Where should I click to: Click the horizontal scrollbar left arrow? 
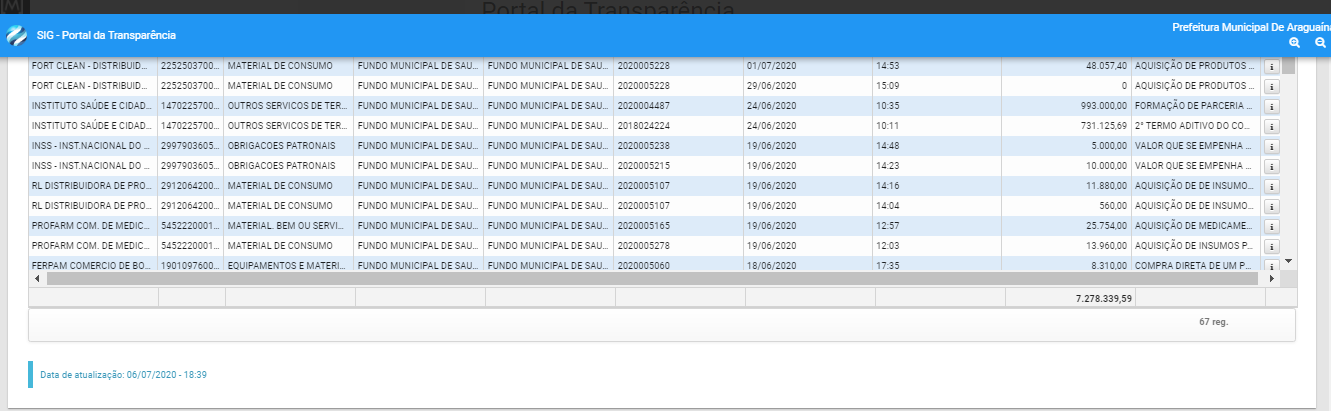[38, 279]
